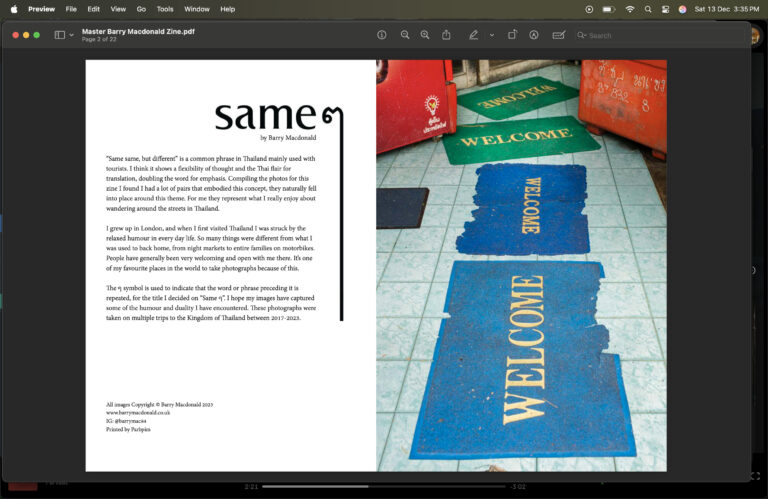
Task: Zoom in on the PDF page
Action: pos(425,35)
